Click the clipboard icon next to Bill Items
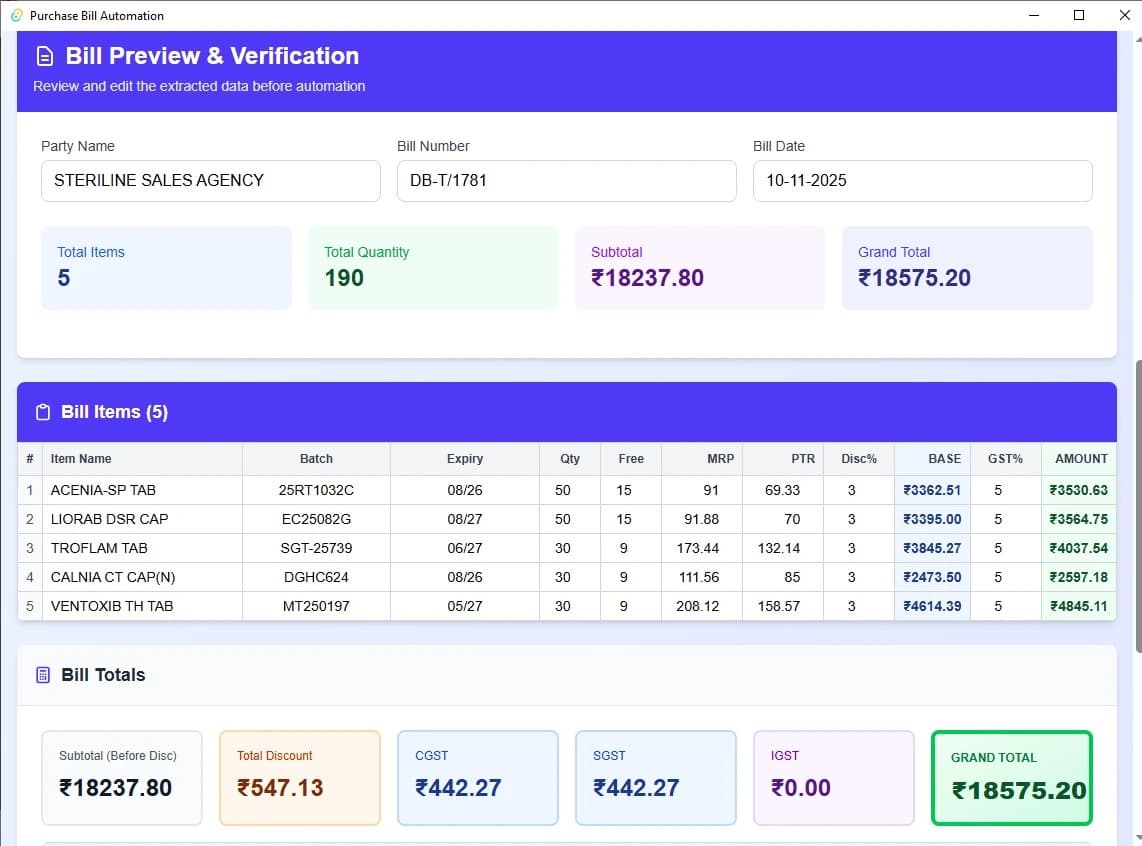This screenshot has width=1142, height=846. pos(43,412)
